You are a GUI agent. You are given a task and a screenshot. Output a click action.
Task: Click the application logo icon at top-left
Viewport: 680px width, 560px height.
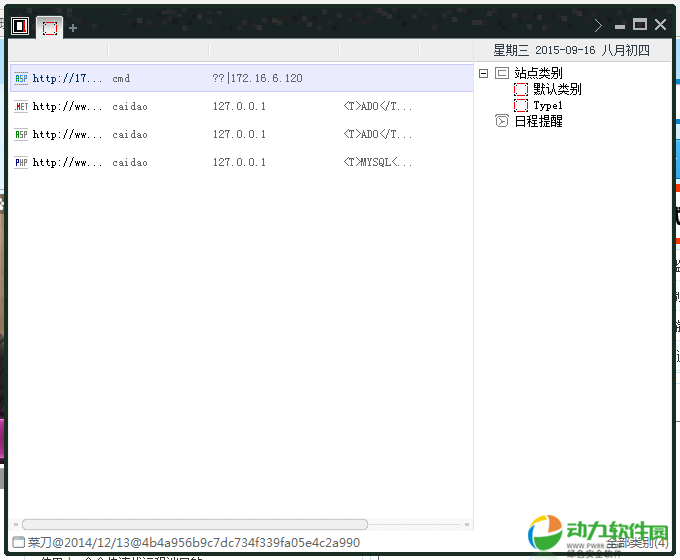(19, 26)
